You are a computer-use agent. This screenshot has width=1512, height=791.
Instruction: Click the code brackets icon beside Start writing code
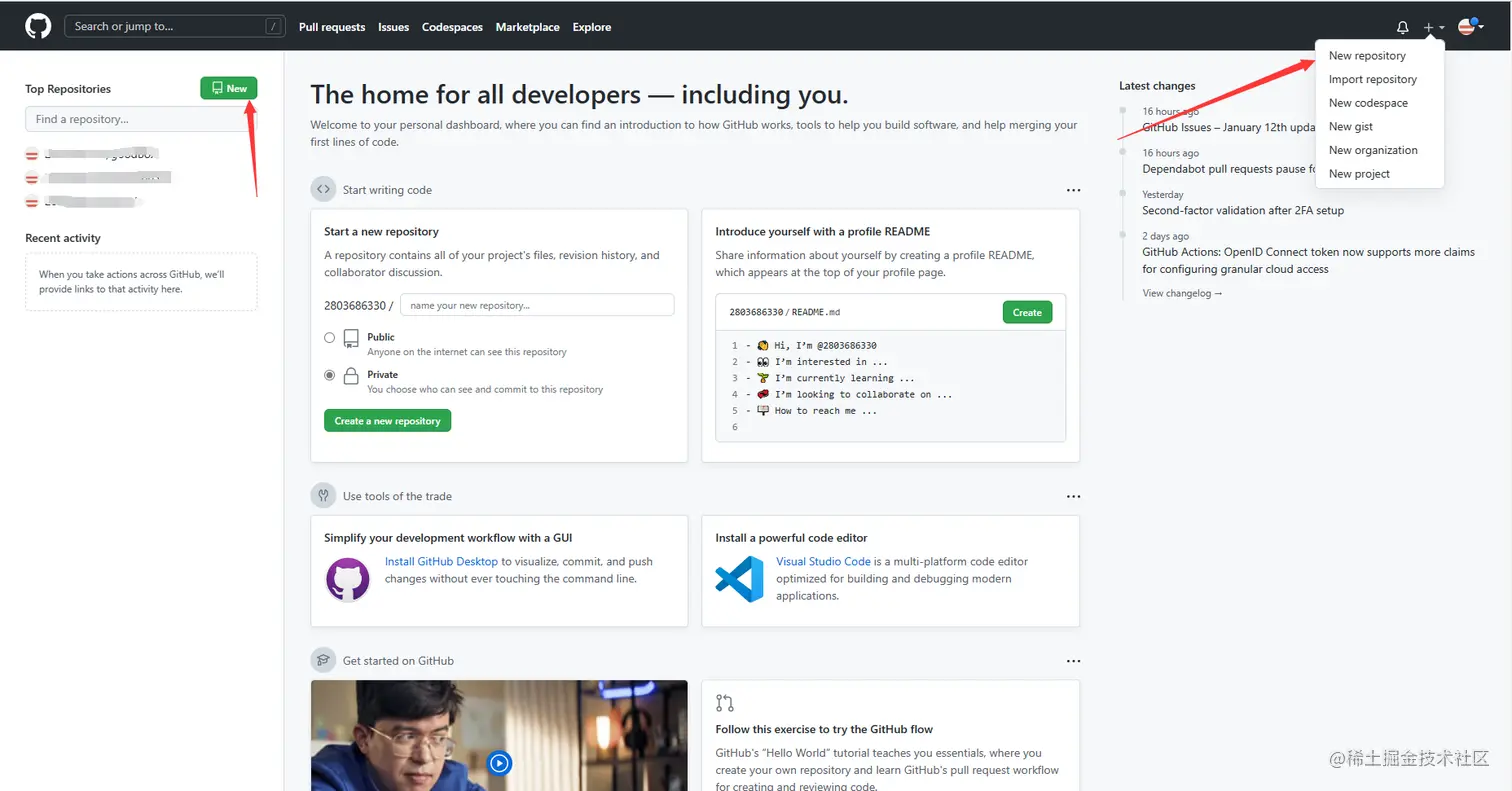point(323,190)
